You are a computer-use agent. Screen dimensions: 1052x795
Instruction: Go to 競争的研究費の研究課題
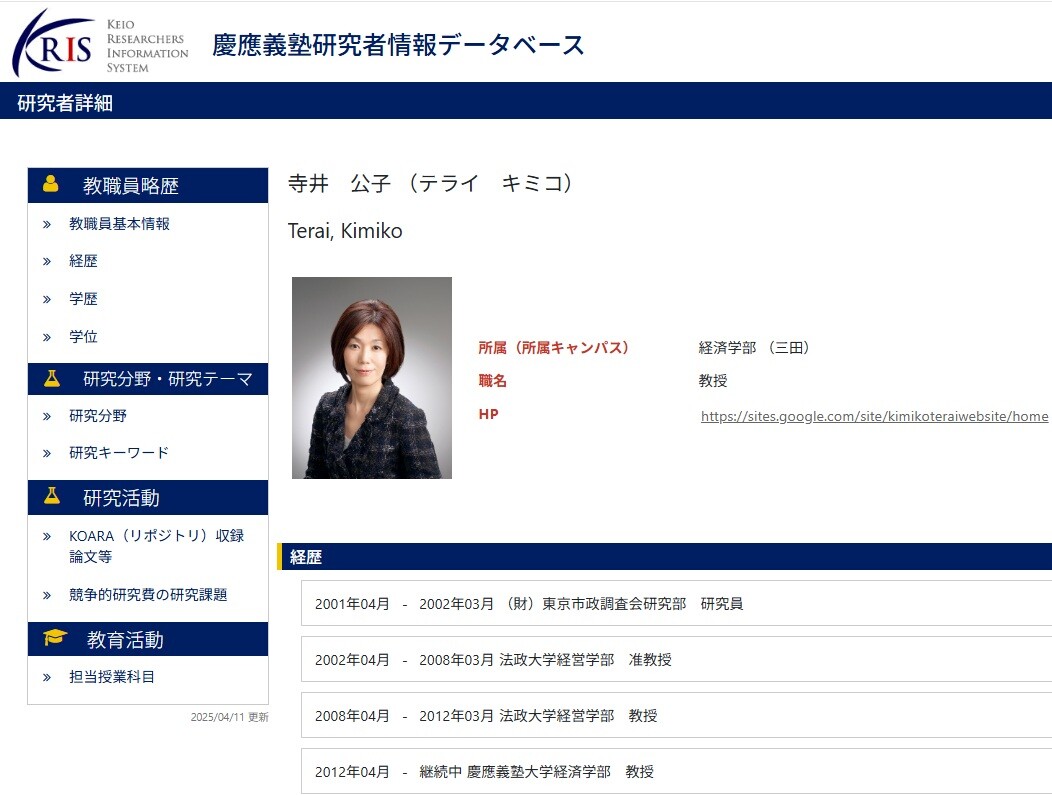(148, 595)
